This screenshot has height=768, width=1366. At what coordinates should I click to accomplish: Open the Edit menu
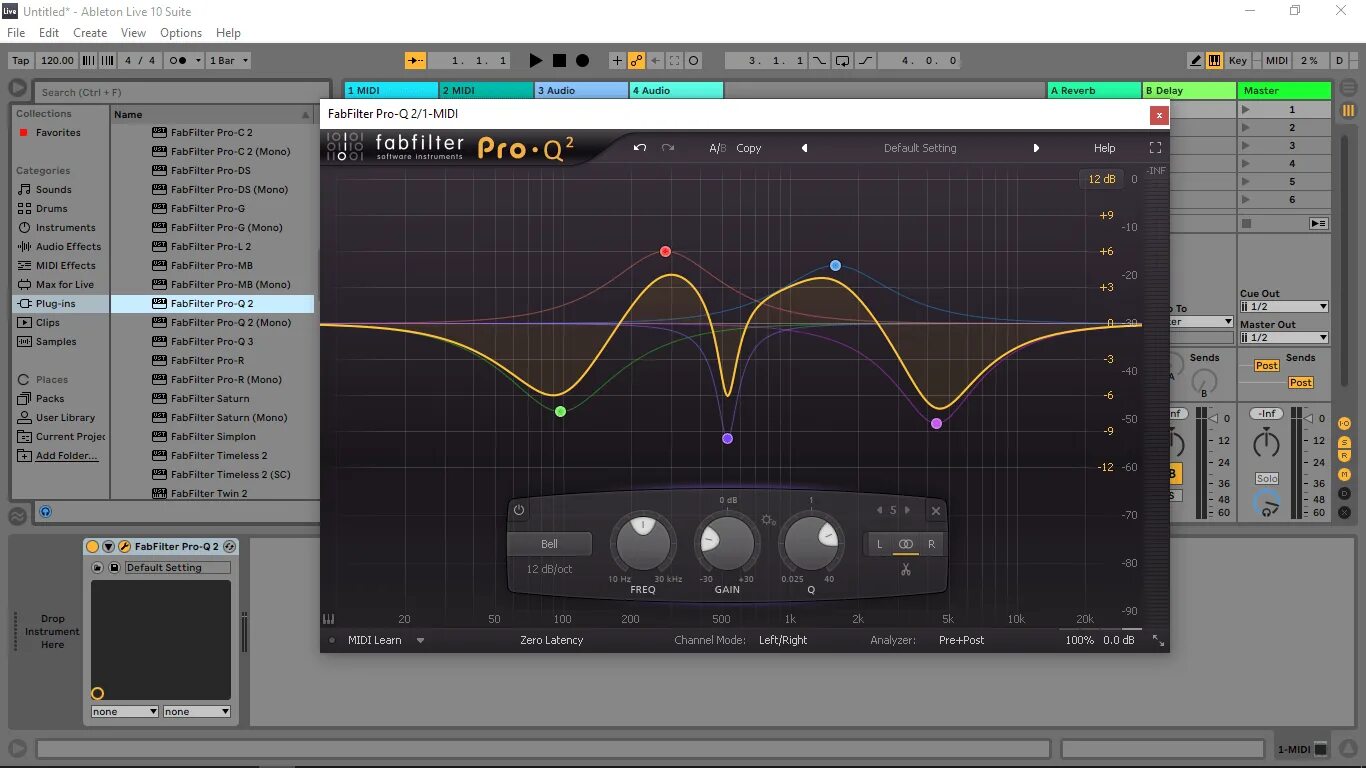tap(49, 33)
